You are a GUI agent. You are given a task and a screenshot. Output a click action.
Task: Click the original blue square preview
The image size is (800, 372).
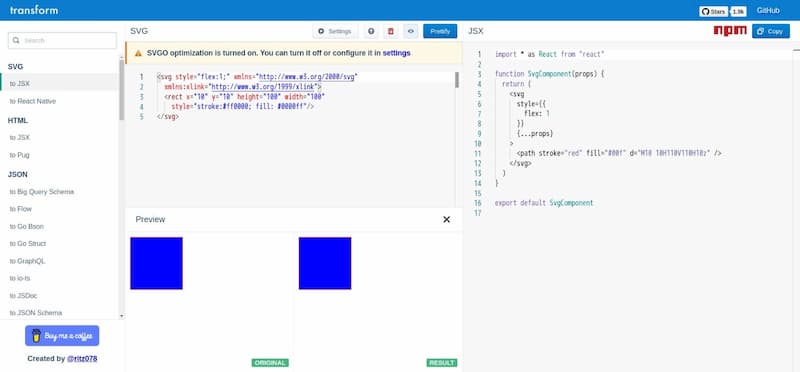point(157,263)
